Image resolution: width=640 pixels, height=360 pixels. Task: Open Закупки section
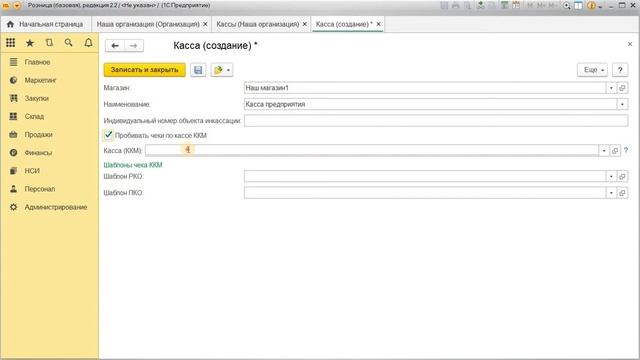pos(49,98)
